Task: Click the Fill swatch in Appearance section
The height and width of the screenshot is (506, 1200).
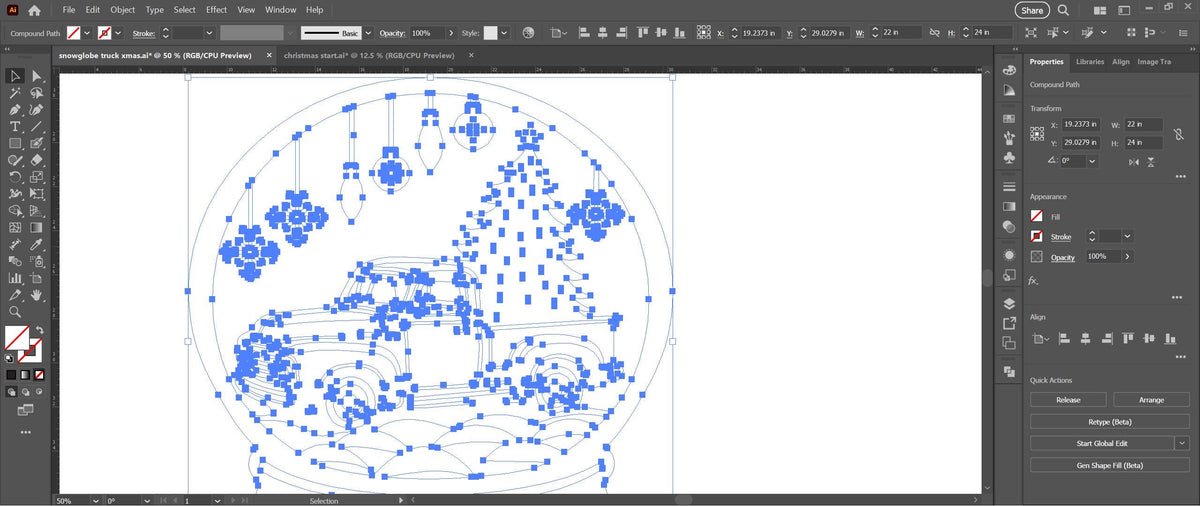Action: click(x=1037, y=216)
